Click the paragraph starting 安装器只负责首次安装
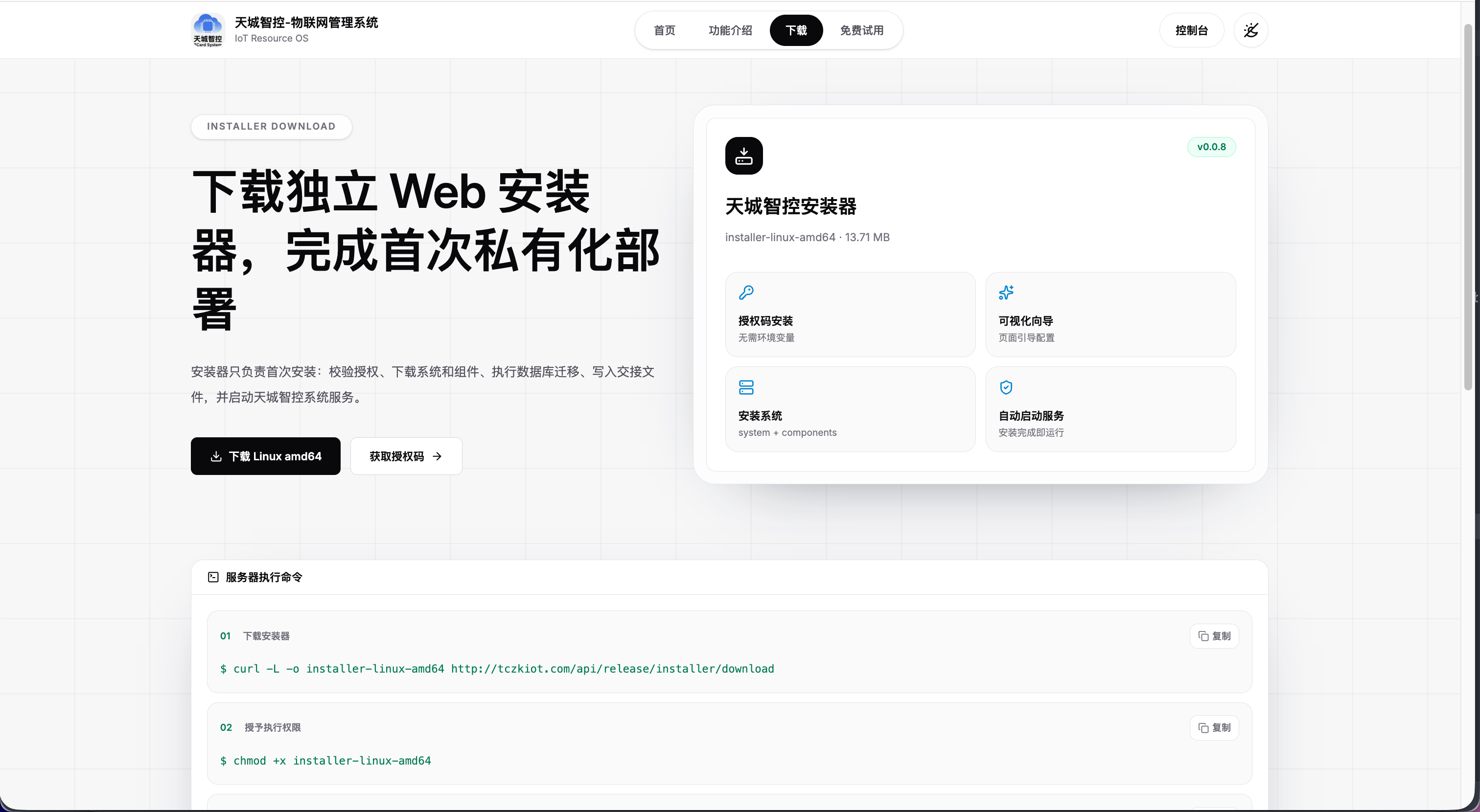Screen dimensions: 1480x812 click(423, 385)
